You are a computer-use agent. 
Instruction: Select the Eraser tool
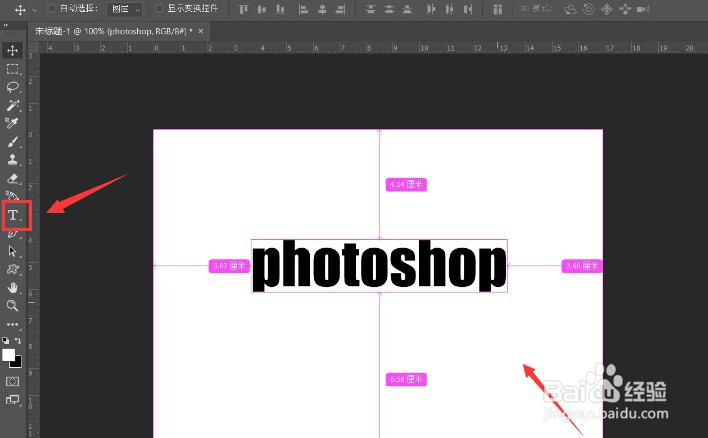pyautogui.click(x=12, y=179)
